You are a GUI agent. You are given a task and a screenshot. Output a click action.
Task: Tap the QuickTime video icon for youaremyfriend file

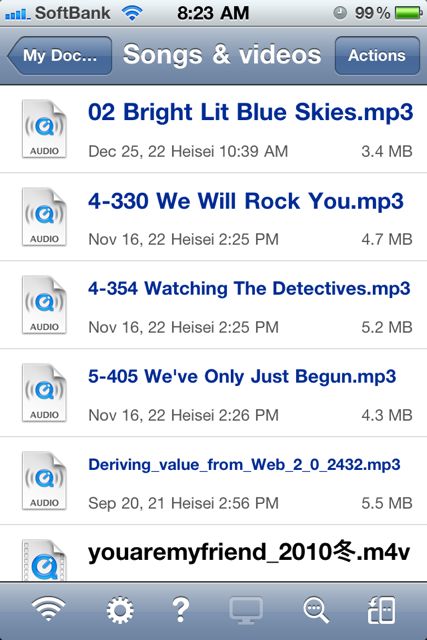coord(44,560)
